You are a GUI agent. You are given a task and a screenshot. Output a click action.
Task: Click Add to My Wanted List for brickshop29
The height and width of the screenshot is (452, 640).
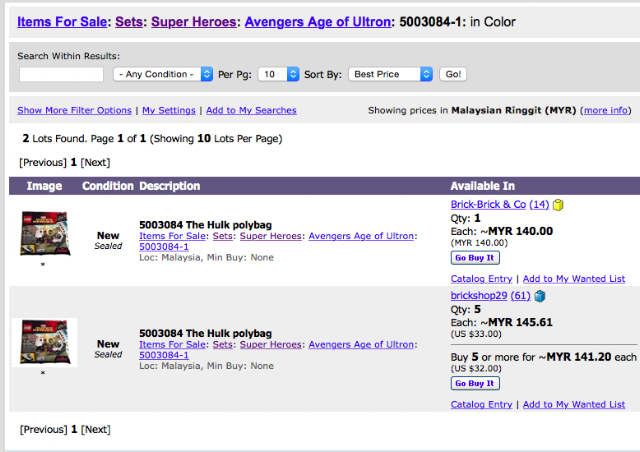[x=574, y=404]
